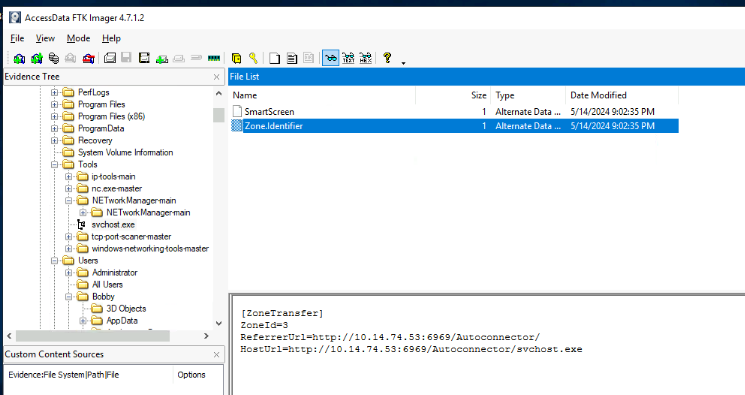
Task: Select SmartScreen file in File List
Action: [269, 112]
